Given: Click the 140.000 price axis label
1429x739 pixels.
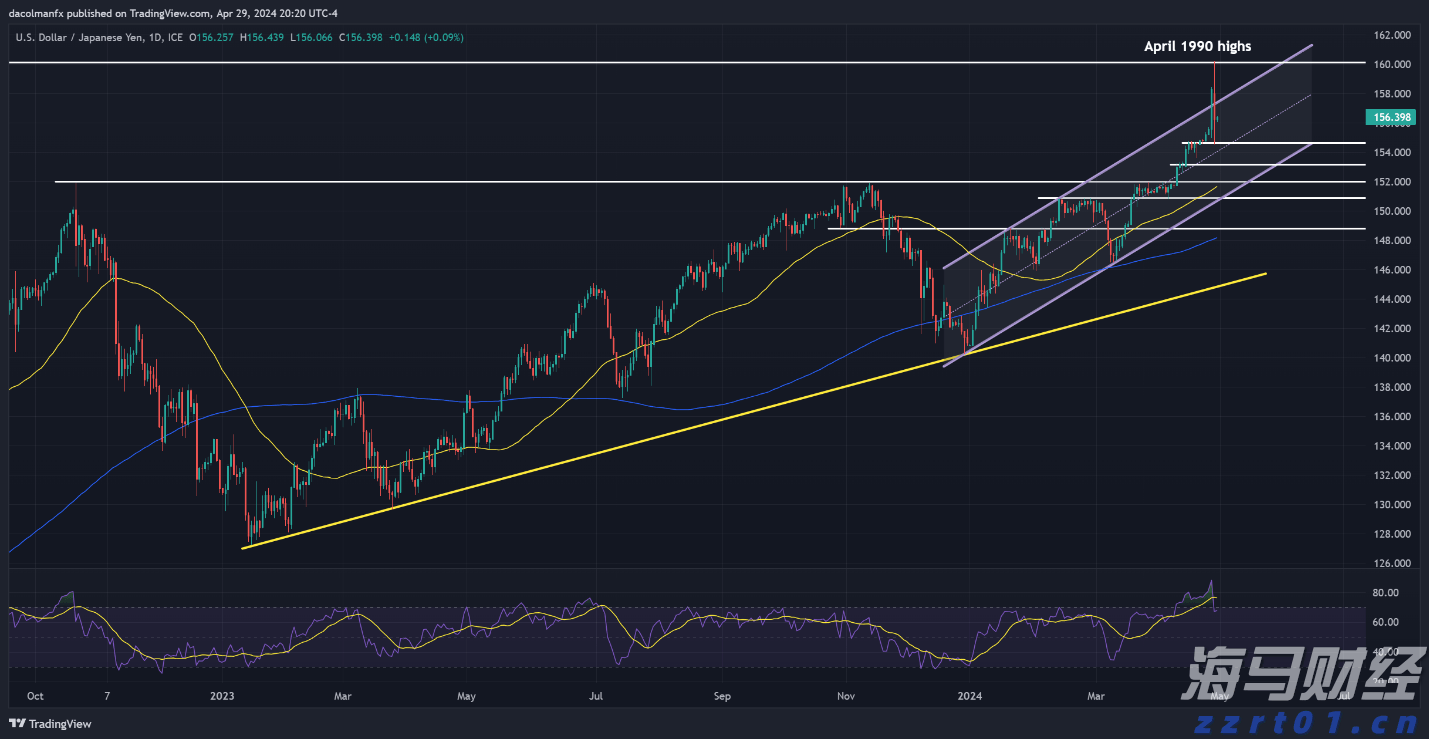Looking at the screenshot, I should (x=1393, y=358).
